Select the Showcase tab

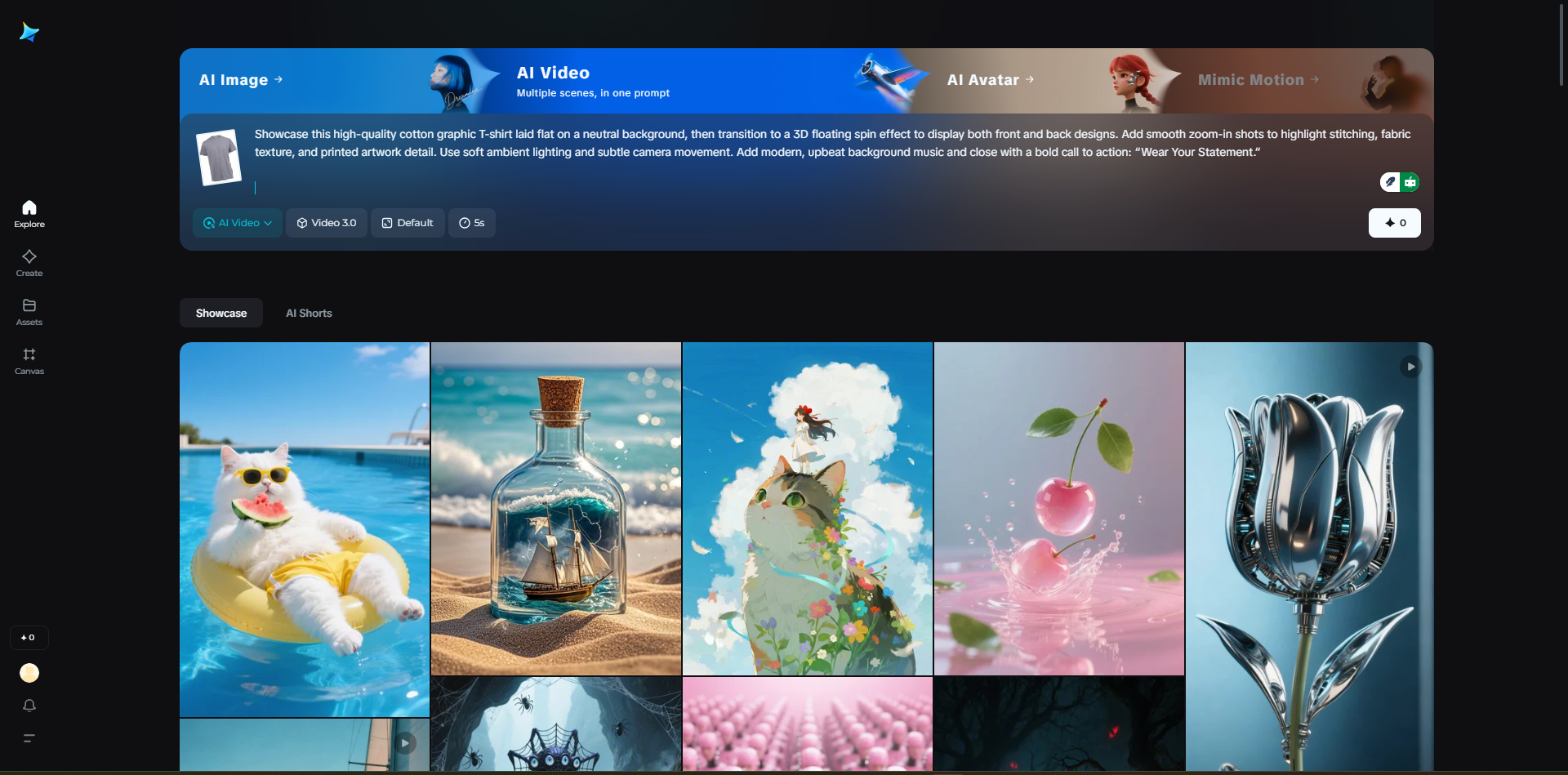(x=221, y=313)
